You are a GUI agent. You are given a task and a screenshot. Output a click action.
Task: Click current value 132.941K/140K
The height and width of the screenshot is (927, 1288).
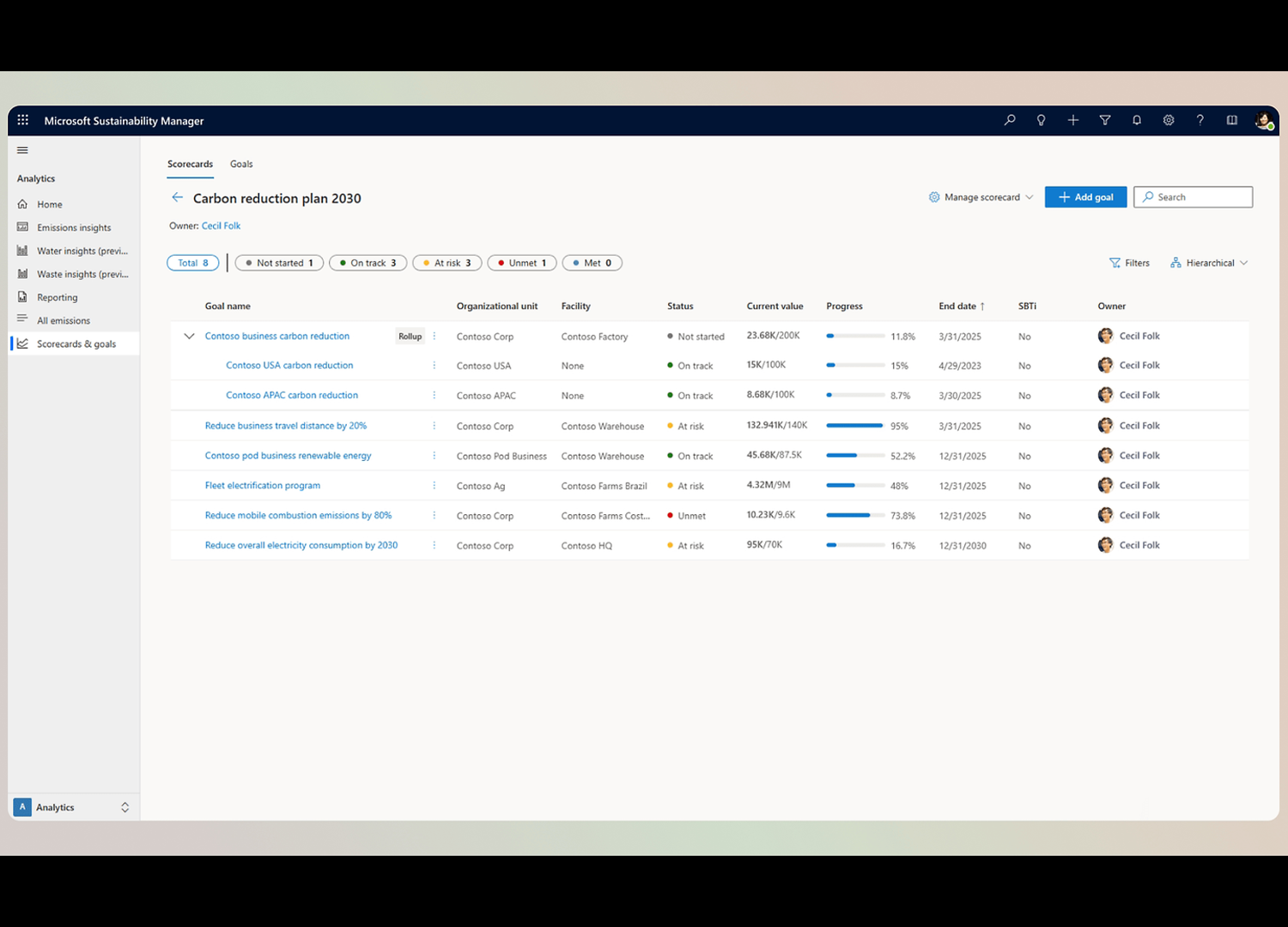[777, 425]
